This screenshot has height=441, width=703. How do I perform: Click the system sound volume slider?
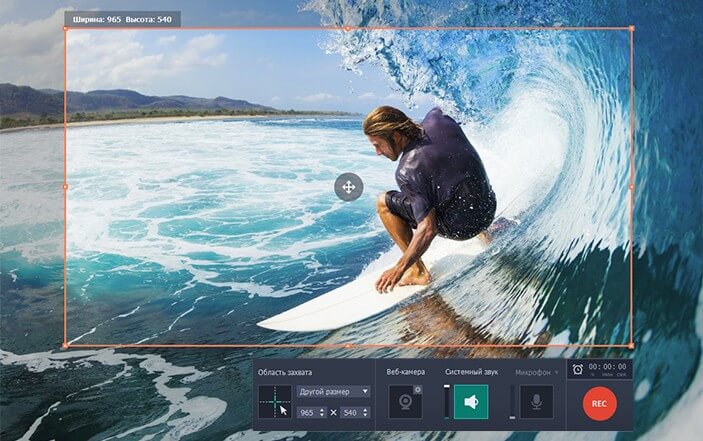pos(447,402)
